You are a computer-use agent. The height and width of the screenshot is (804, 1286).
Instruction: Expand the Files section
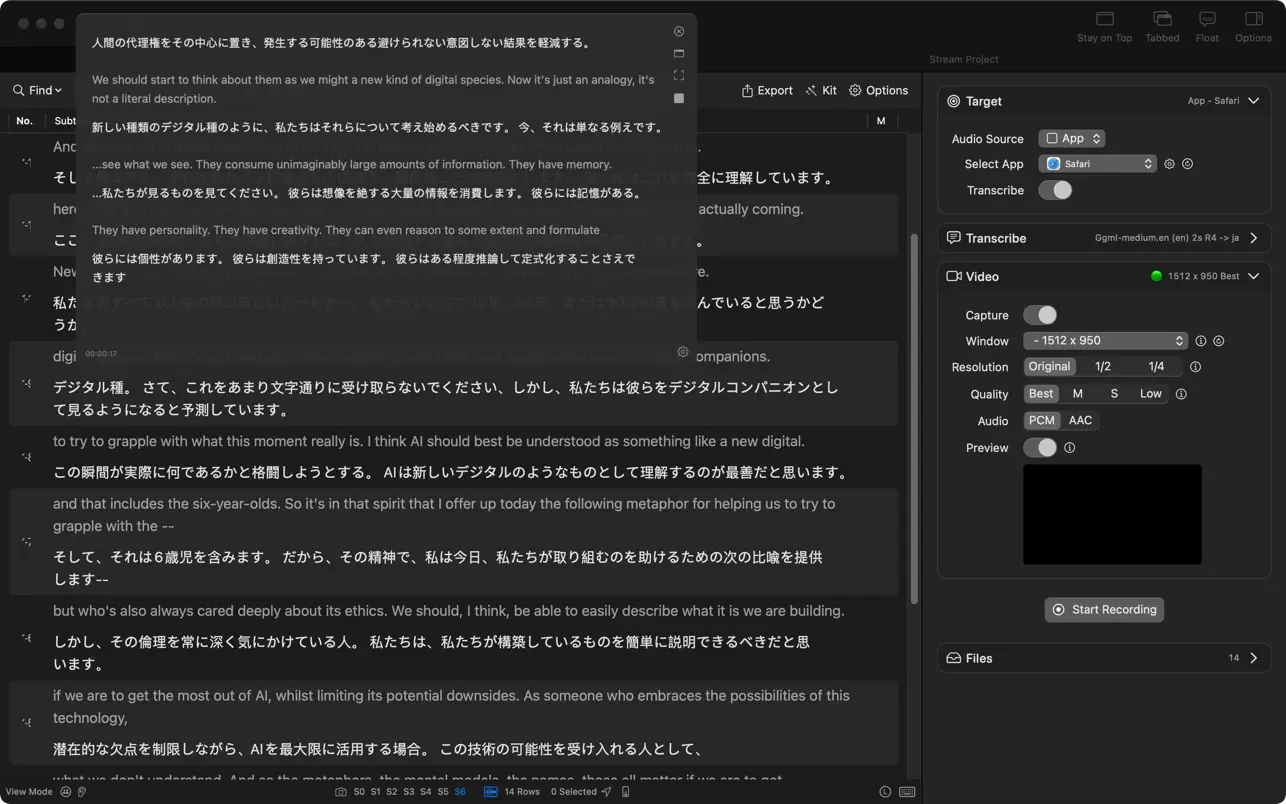pos(1253,658)
